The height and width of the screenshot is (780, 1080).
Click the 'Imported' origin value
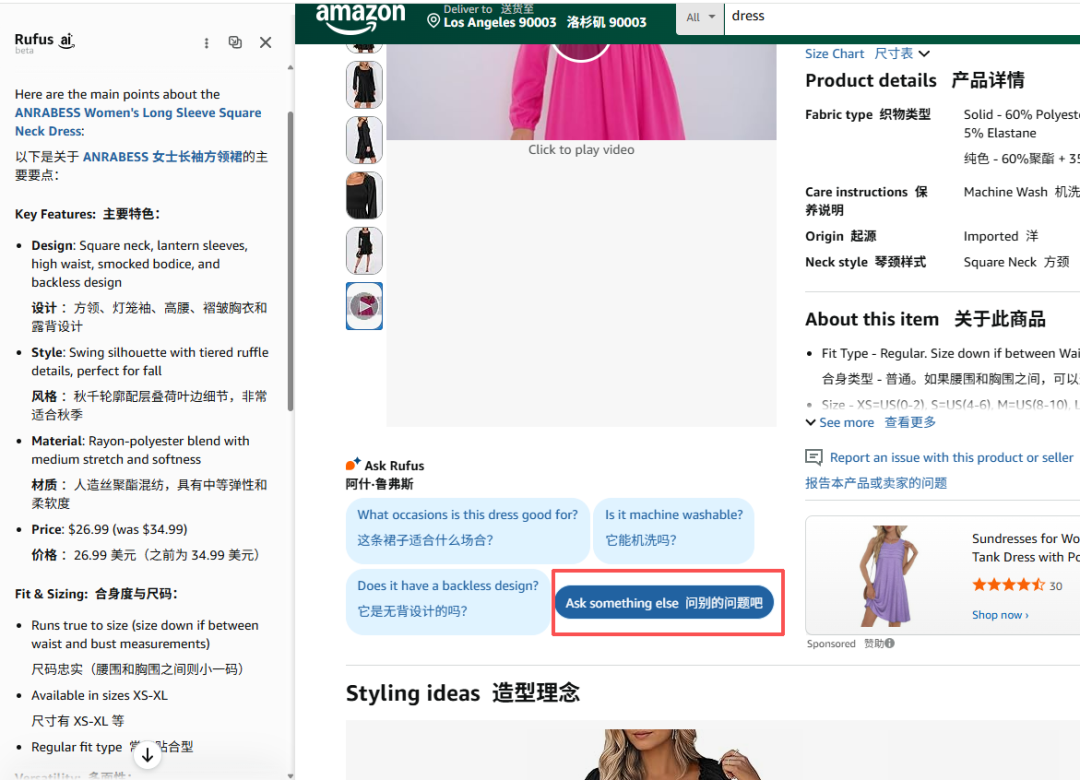point(990,236)
